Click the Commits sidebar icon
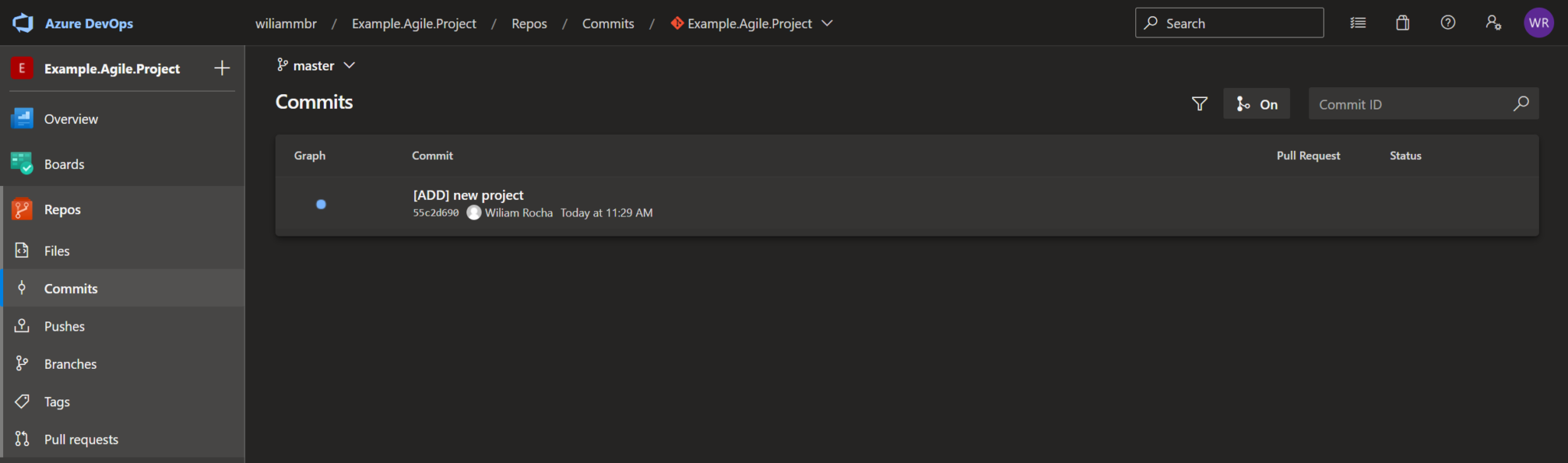The height and width of the screenshot is (463, 1568). coord(22,288)
